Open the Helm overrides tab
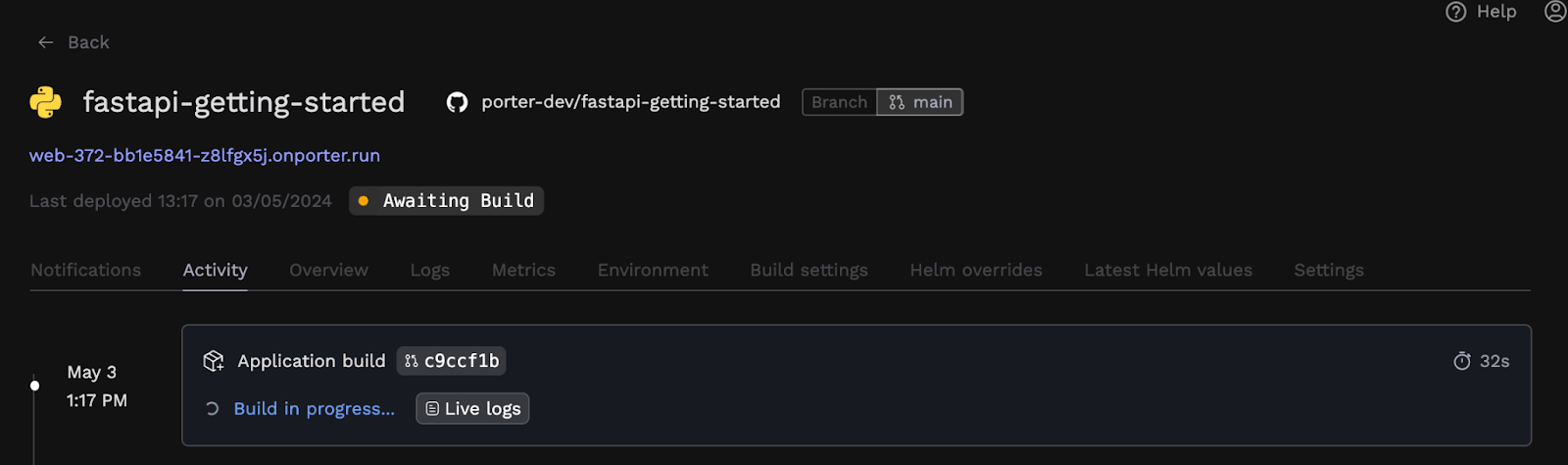 point(976,270)
